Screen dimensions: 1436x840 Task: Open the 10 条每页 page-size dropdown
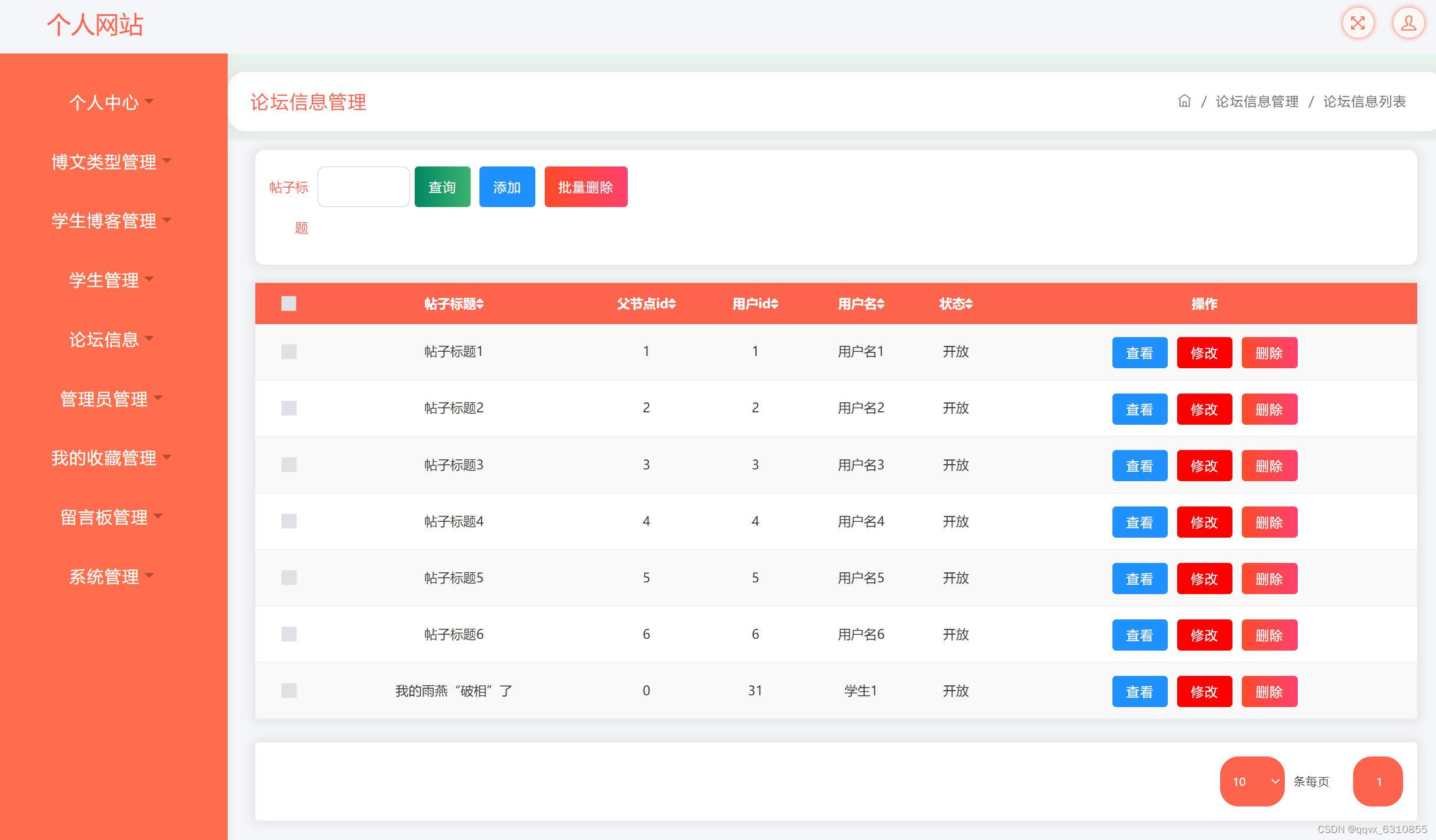(1251, 781)
